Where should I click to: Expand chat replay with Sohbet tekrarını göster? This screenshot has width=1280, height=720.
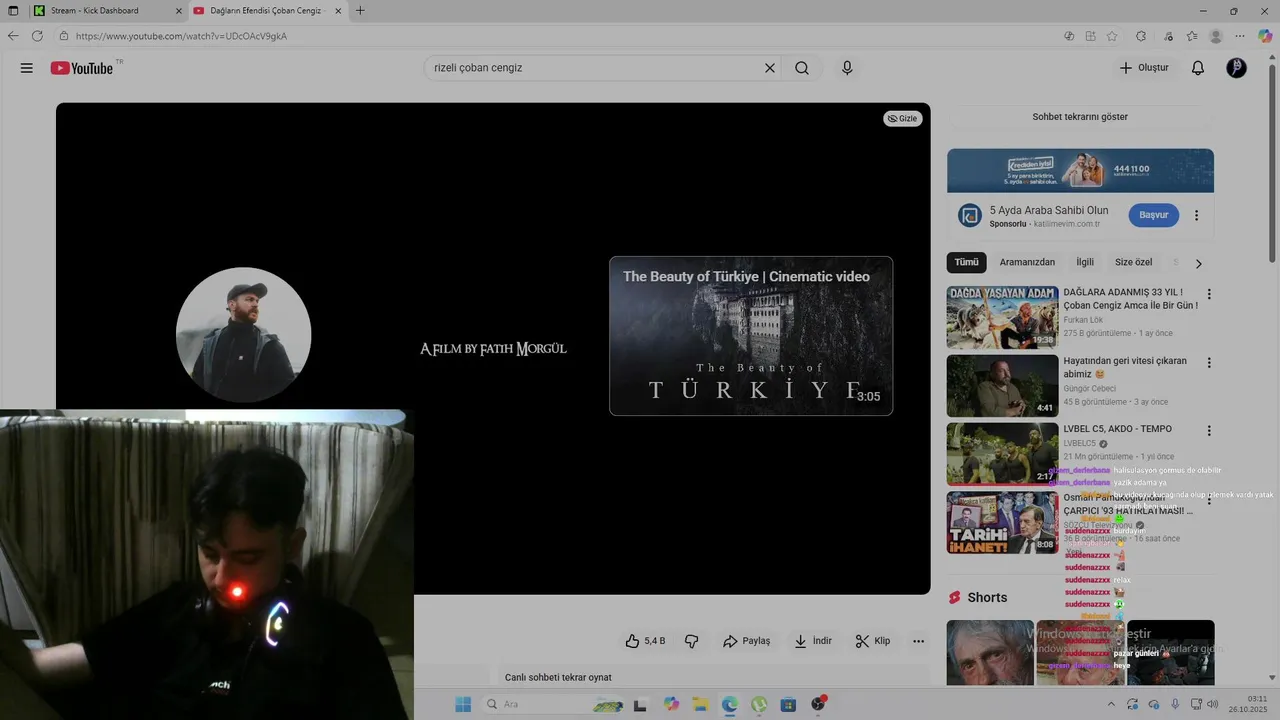coord(1080,117)
